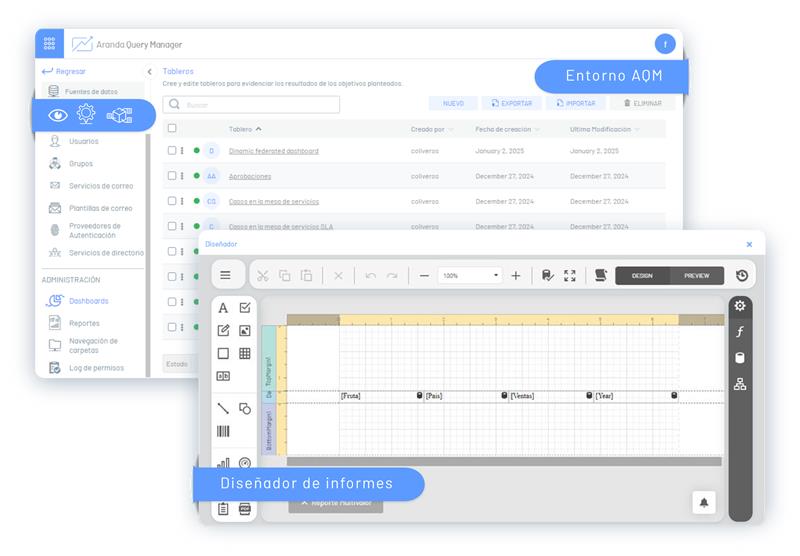Screen dimensions: 800x556
Task: Sort by the Ultima Modificación column
Action: tap(637, 130)
